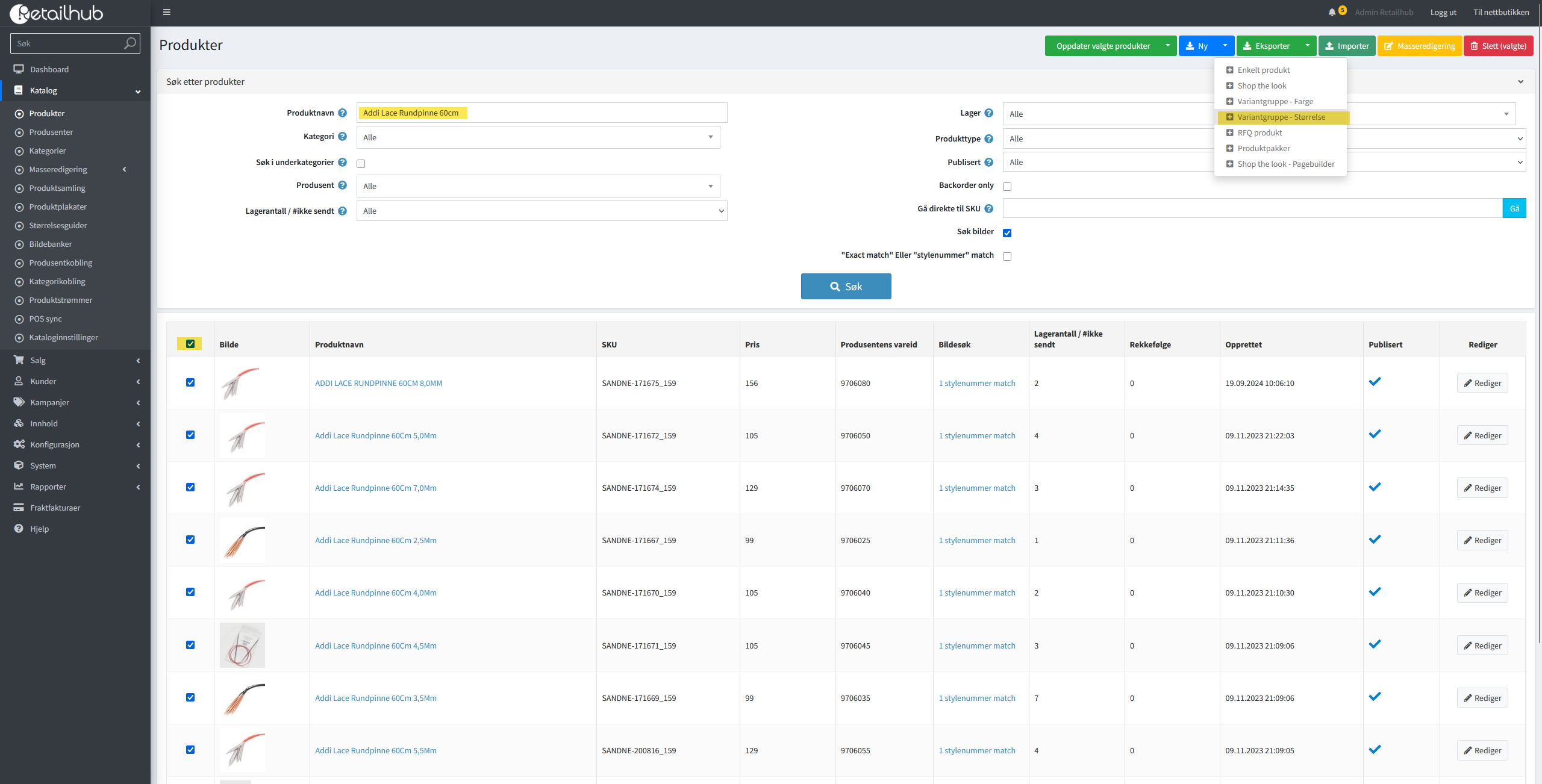Viewport: 1542px width, 784px height.
Task: Click the ADDI LACE RUNDPINNE 8,0MM thumbnail
Action: coord(242,383)
